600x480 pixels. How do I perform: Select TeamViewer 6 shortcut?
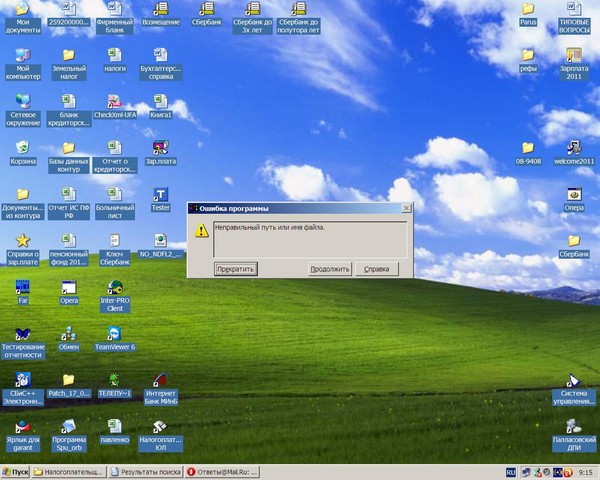click(115, 338)
